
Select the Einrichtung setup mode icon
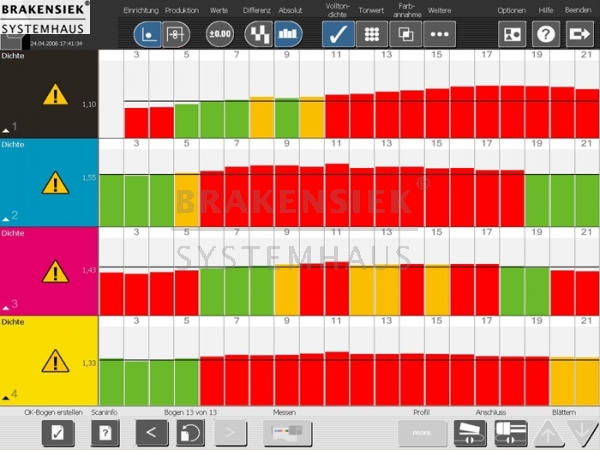(x=147, y=34)
